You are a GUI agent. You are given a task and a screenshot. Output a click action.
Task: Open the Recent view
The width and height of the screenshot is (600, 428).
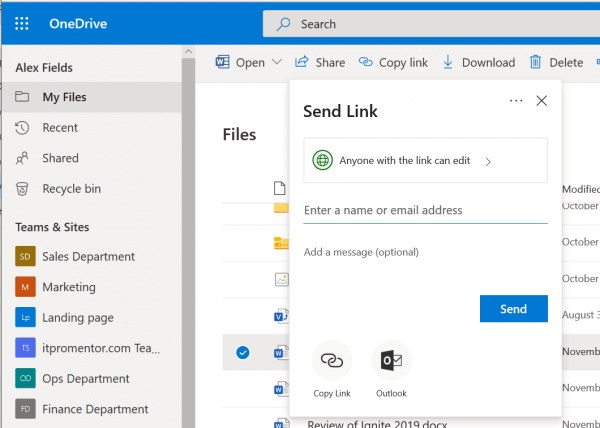tap(92, 128)
